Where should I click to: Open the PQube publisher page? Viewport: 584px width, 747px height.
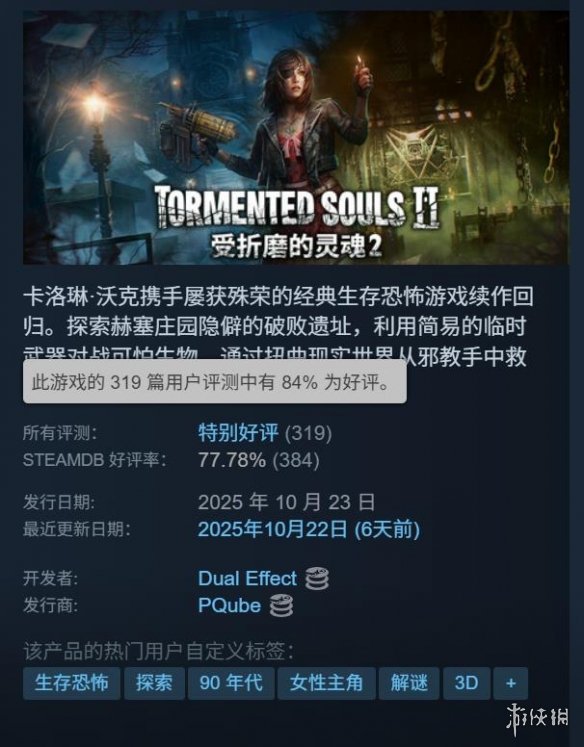230,606
